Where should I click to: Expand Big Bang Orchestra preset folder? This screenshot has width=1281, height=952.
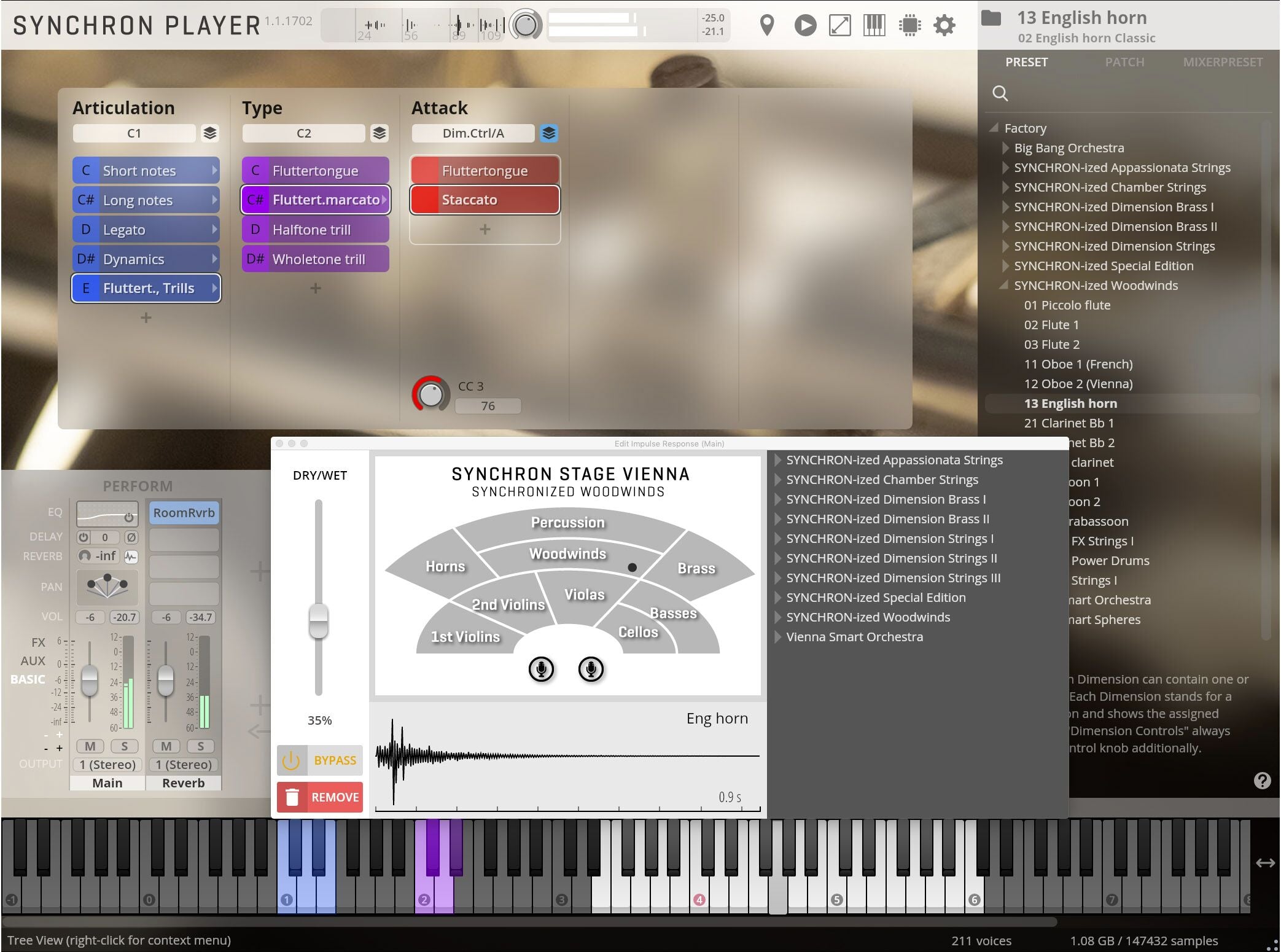click(x=1005, y=148)
